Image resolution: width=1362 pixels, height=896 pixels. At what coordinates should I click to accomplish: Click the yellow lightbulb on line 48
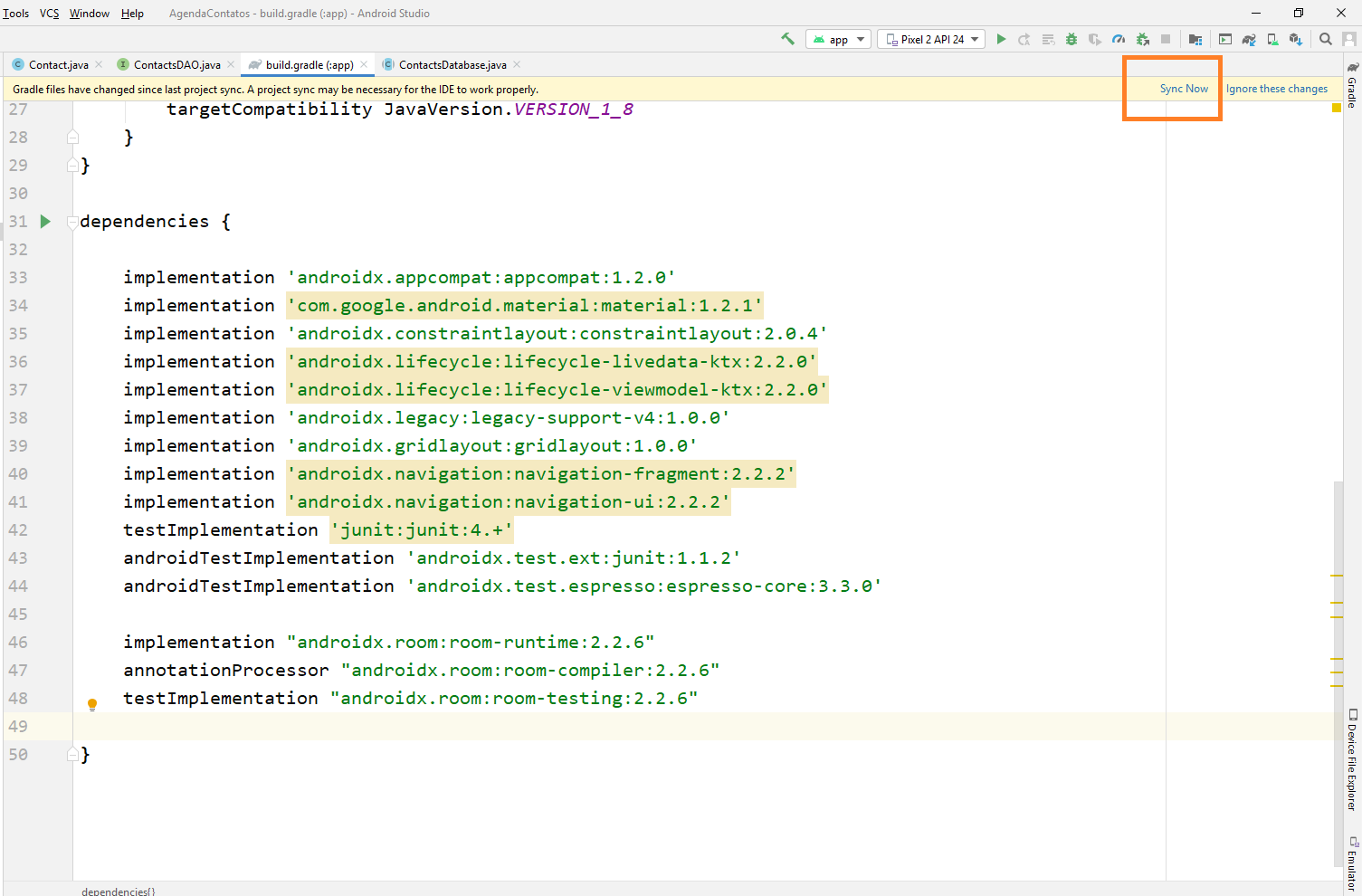(x=91, y=703)
